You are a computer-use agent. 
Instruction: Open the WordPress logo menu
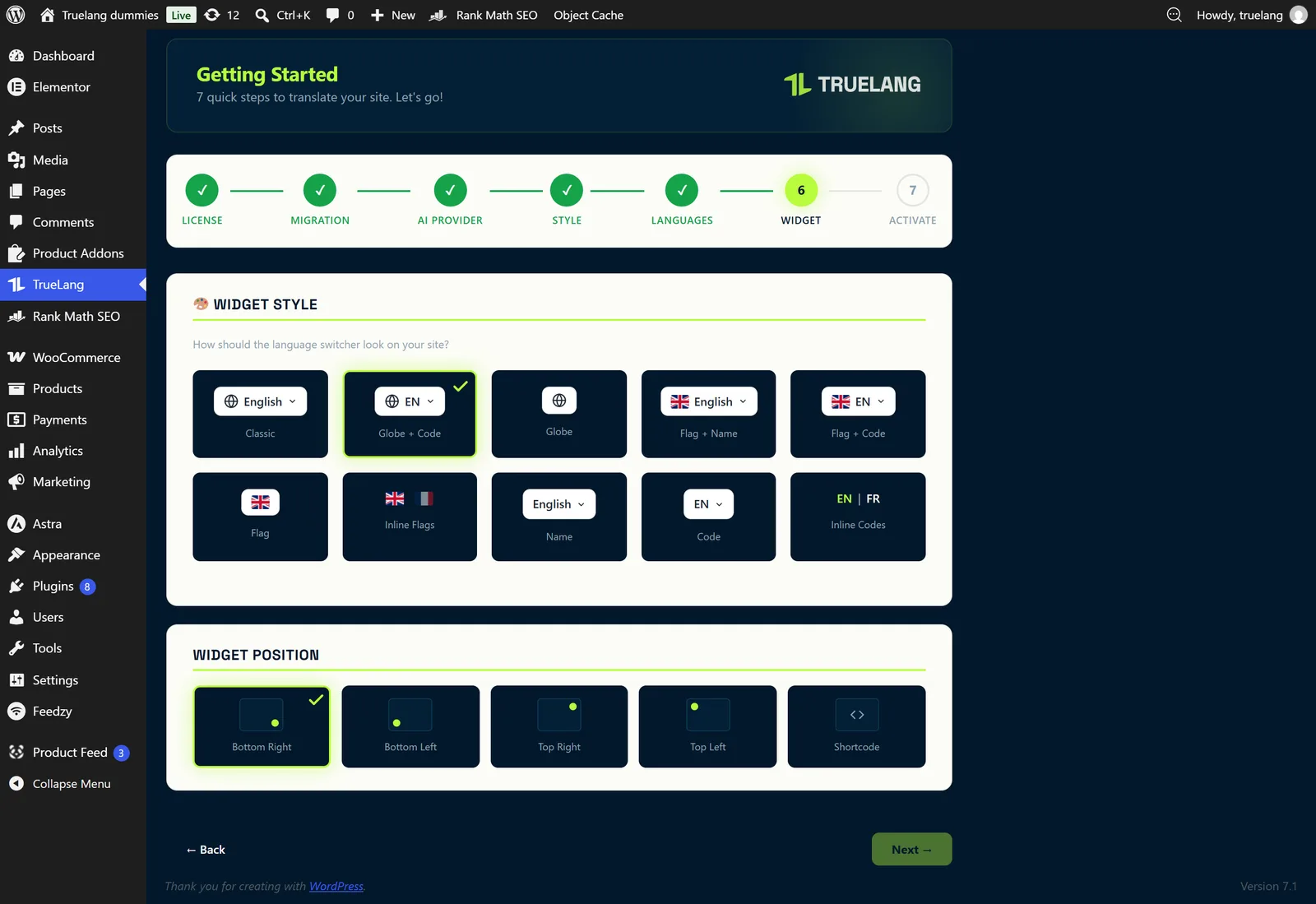[x=16, y=15]
